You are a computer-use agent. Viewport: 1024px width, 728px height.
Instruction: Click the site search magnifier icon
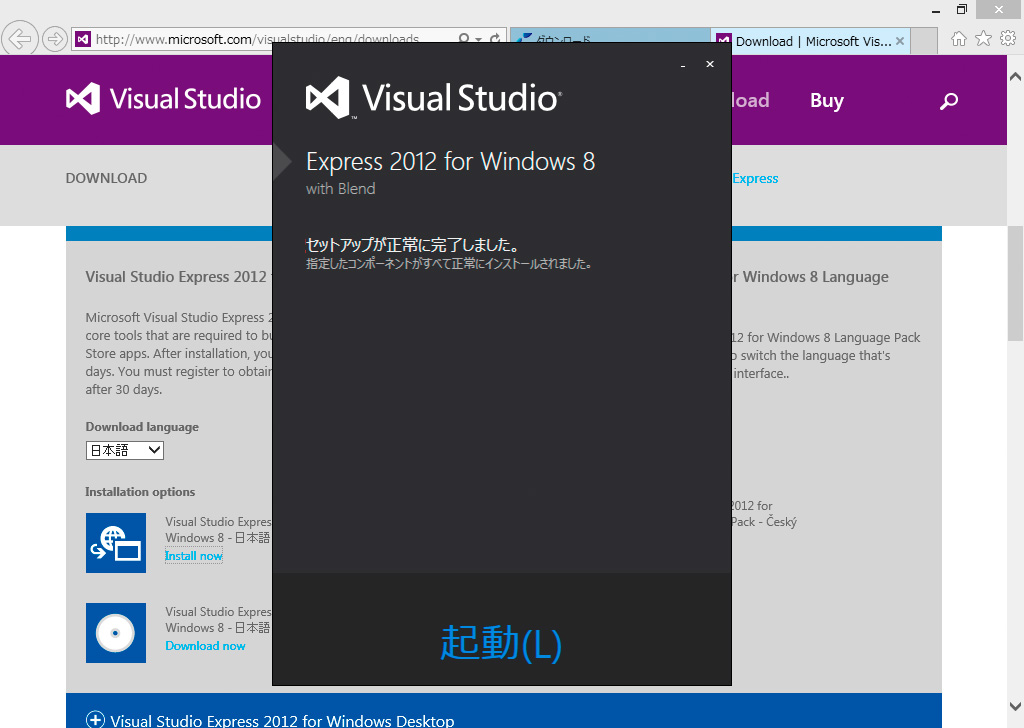coord(949,101)
